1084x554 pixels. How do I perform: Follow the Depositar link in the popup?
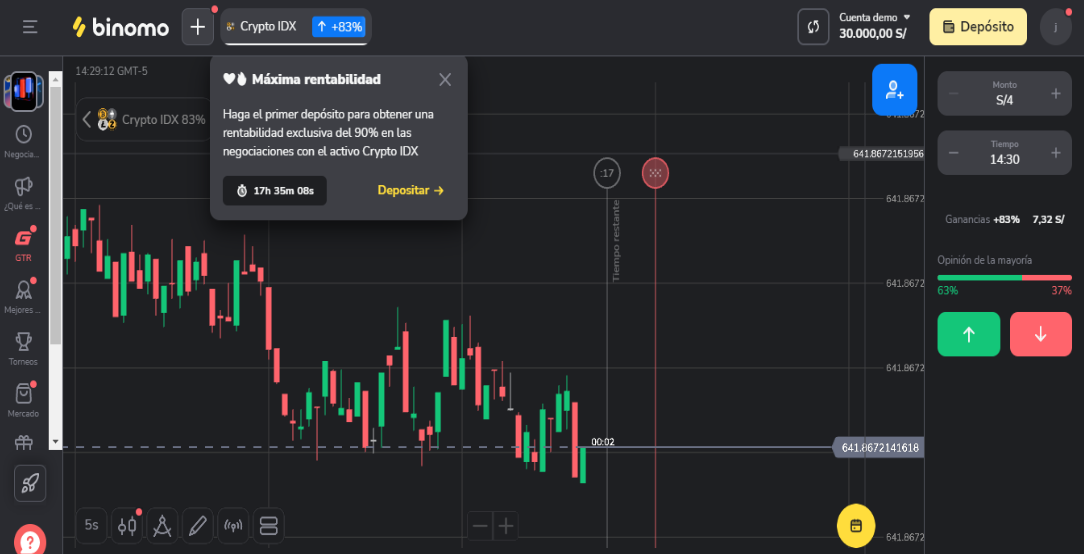coord(410,190)
